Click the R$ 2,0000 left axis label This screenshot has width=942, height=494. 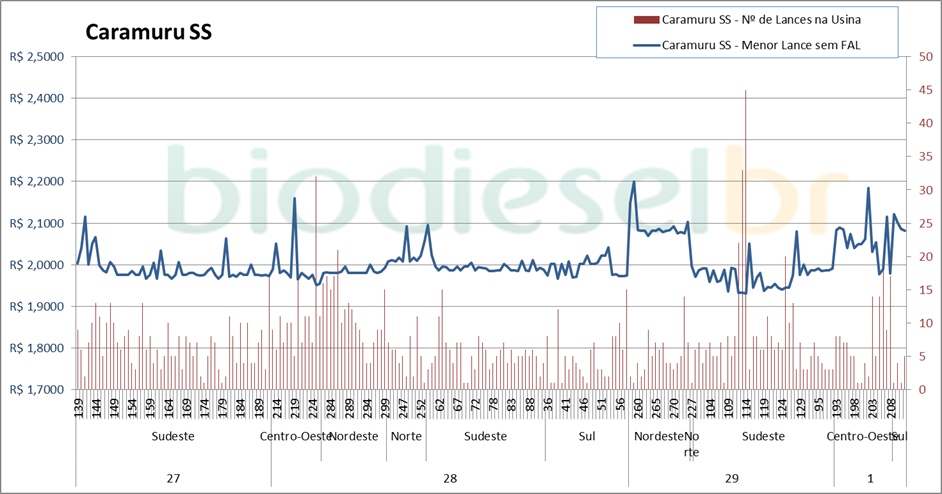36,265
